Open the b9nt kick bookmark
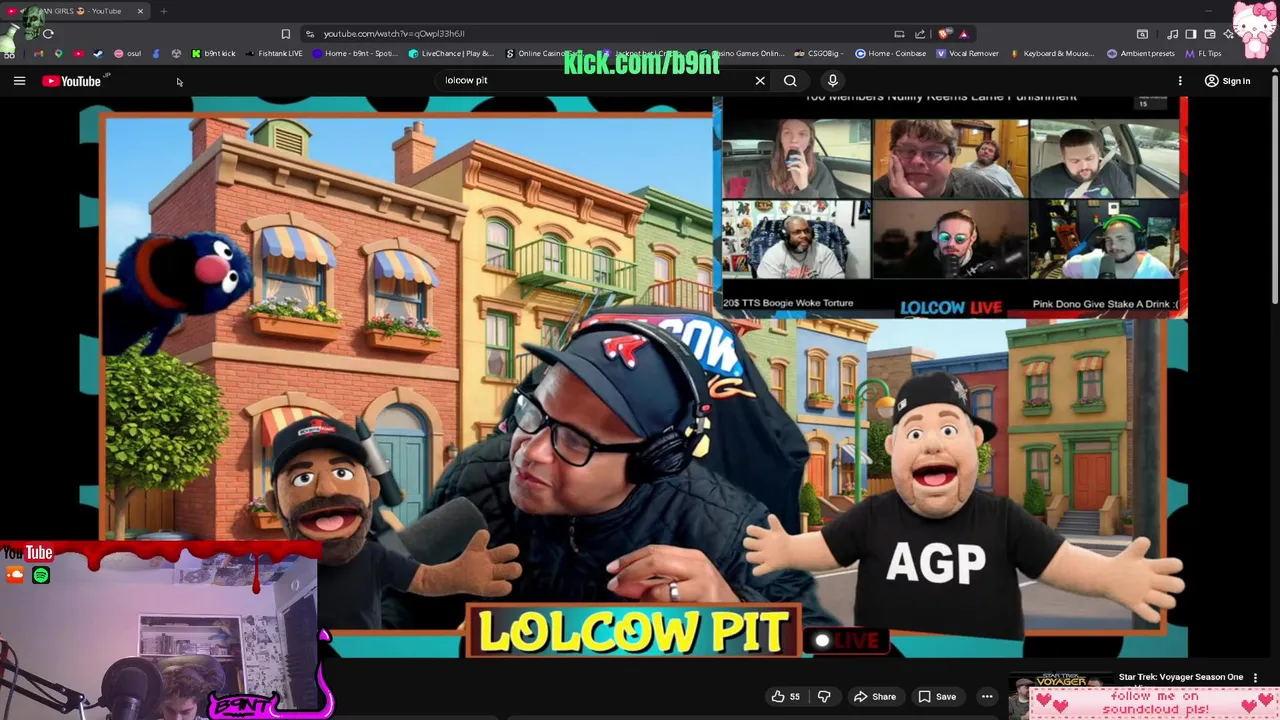1280x720 pixels. (x=213, y=53)
